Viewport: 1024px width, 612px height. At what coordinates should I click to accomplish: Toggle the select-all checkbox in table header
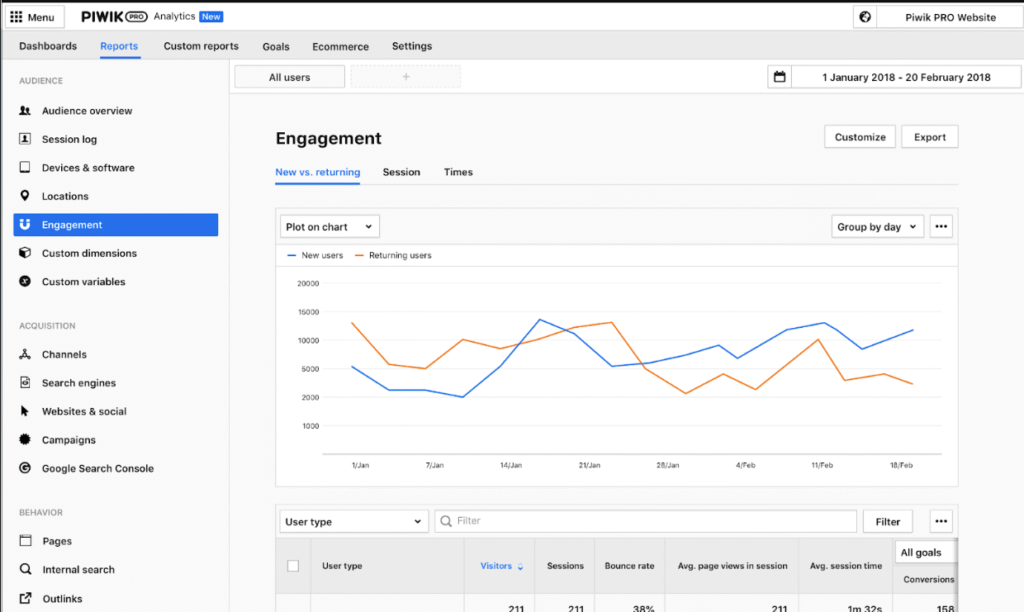coord(293,566)
